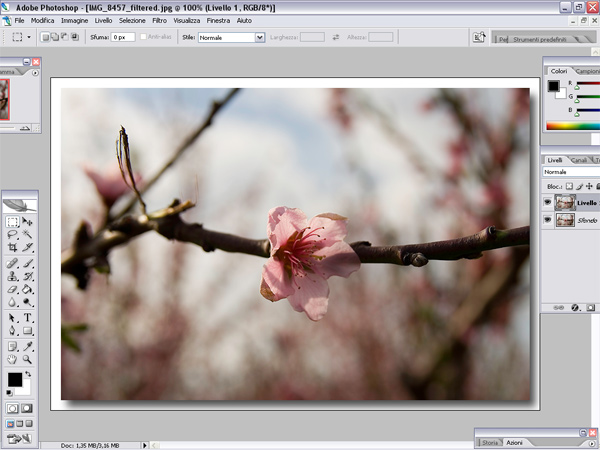
Task: Open the Filtro menu
Action: [x=160, y=20]
